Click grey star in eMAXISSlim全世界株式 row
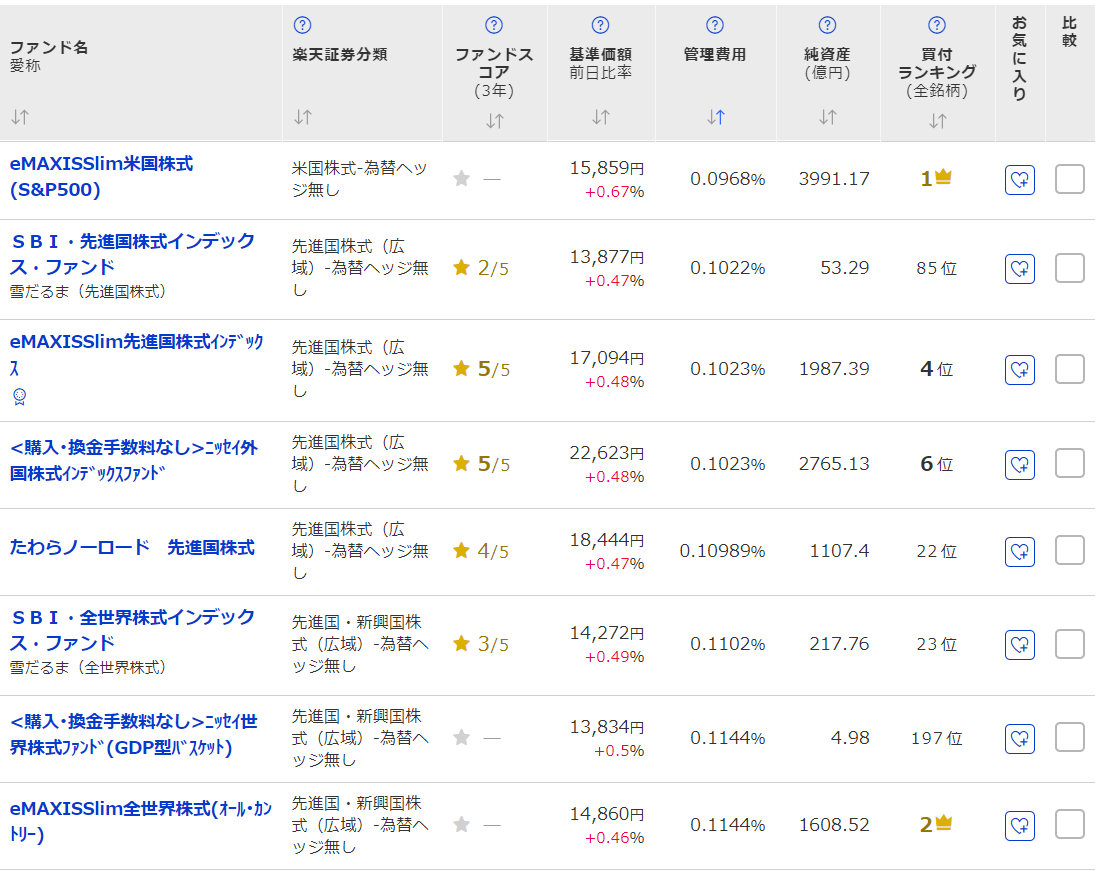This screenshot has height=875, width=1102. tap(462, 824)
